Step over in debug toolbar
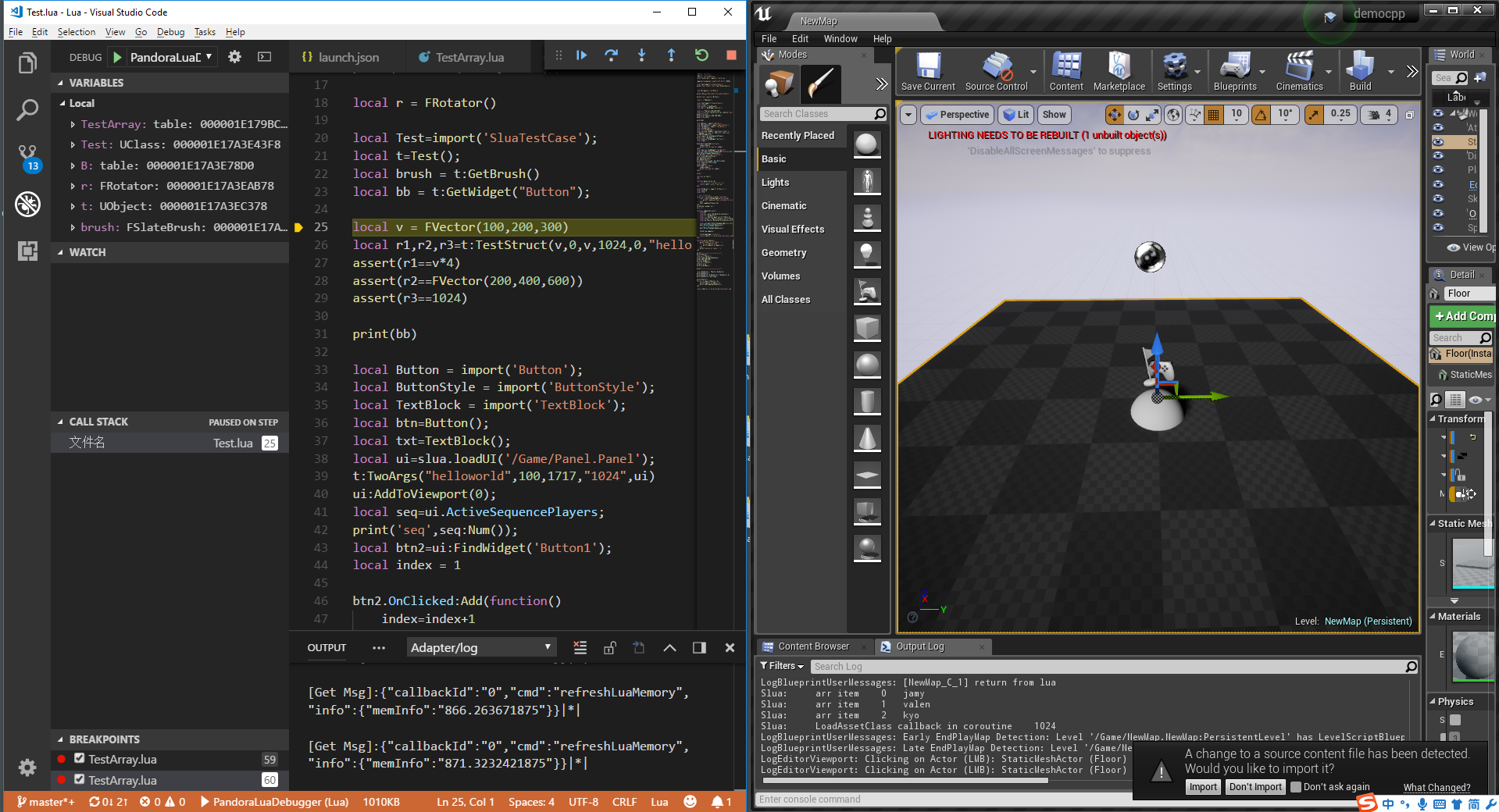This screenshot has height=812, width=1499. pyautogui.click(x=612, y=55)
